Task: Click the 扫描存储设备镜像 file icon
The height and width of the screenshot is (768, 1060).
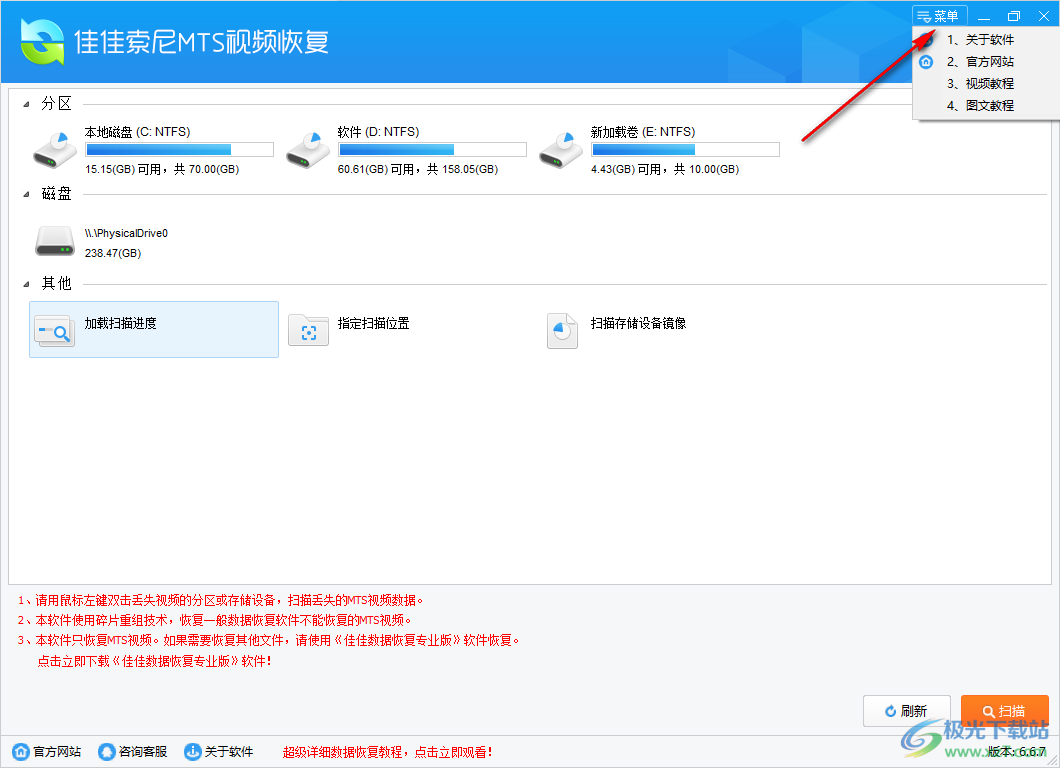Action: coord(562,331)
